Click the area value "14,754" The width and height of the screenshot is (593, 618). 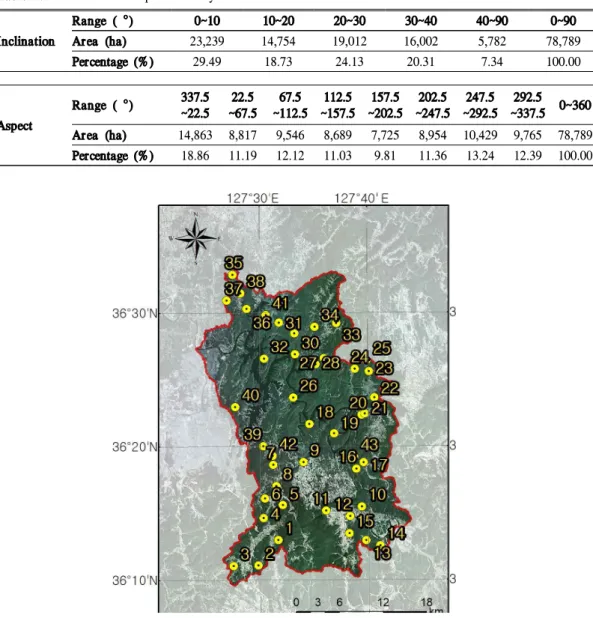click(x=279, y=41)
